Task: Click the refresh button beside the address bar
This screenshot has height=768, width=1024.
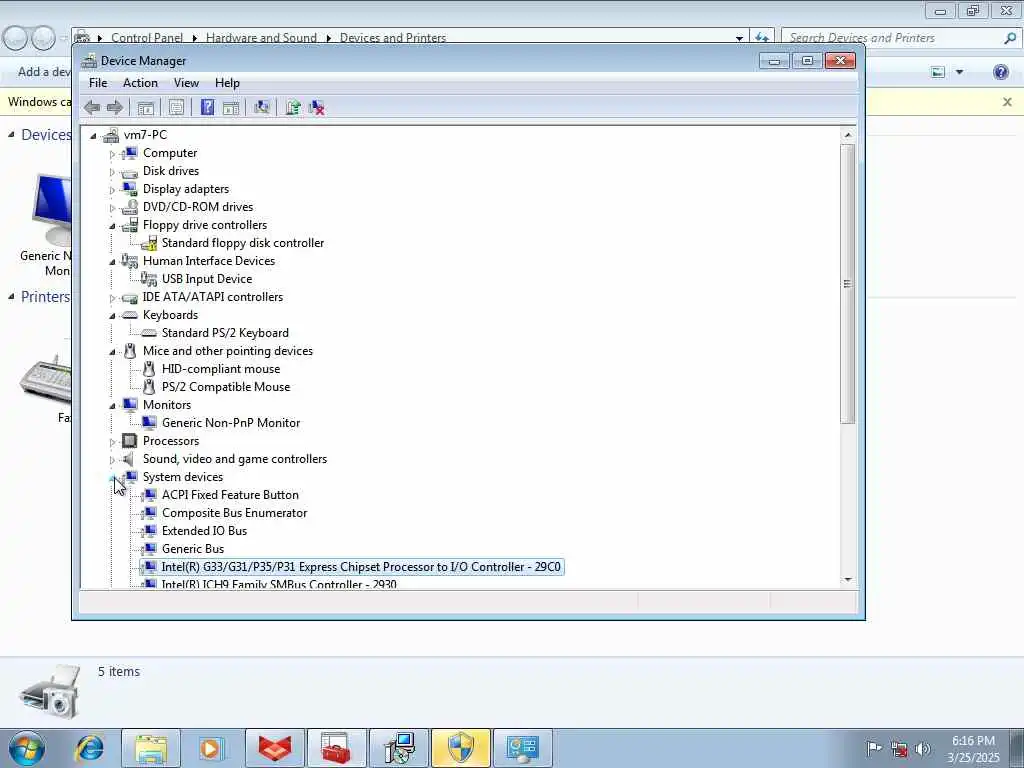Action: 761,38
